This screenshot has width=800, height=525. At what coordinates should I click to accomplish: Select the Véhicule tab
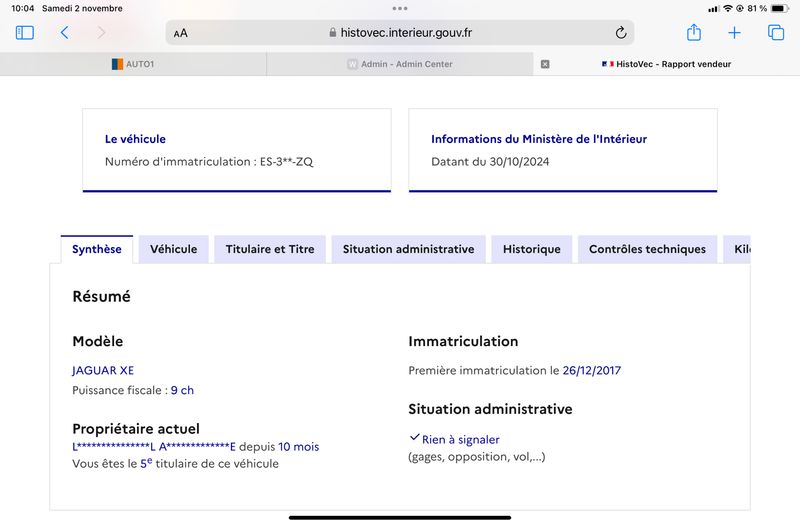tap(173, 249)
